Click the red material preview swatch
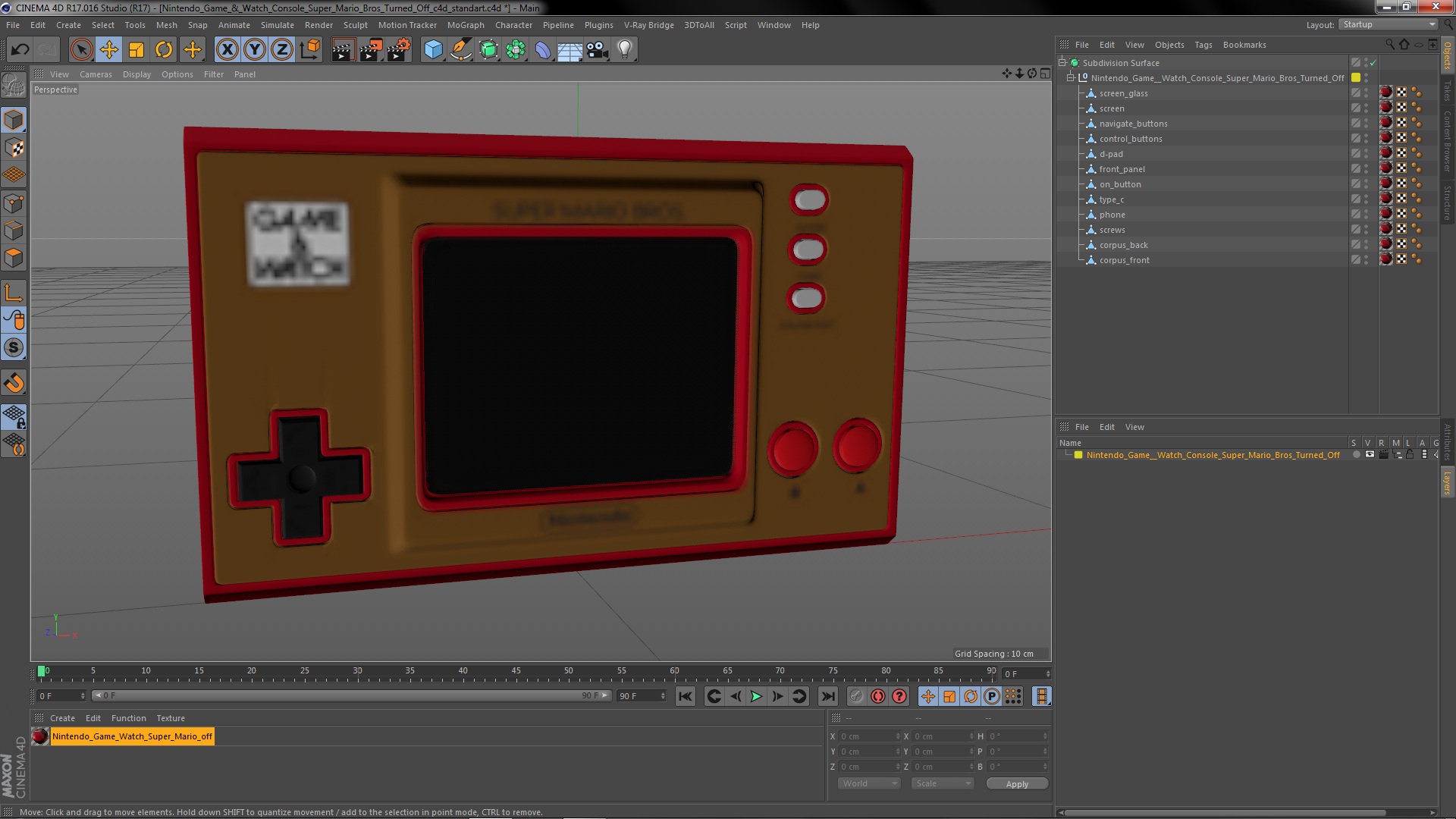The width and height of the screenshot is (1456, 819). pos(40,736)
